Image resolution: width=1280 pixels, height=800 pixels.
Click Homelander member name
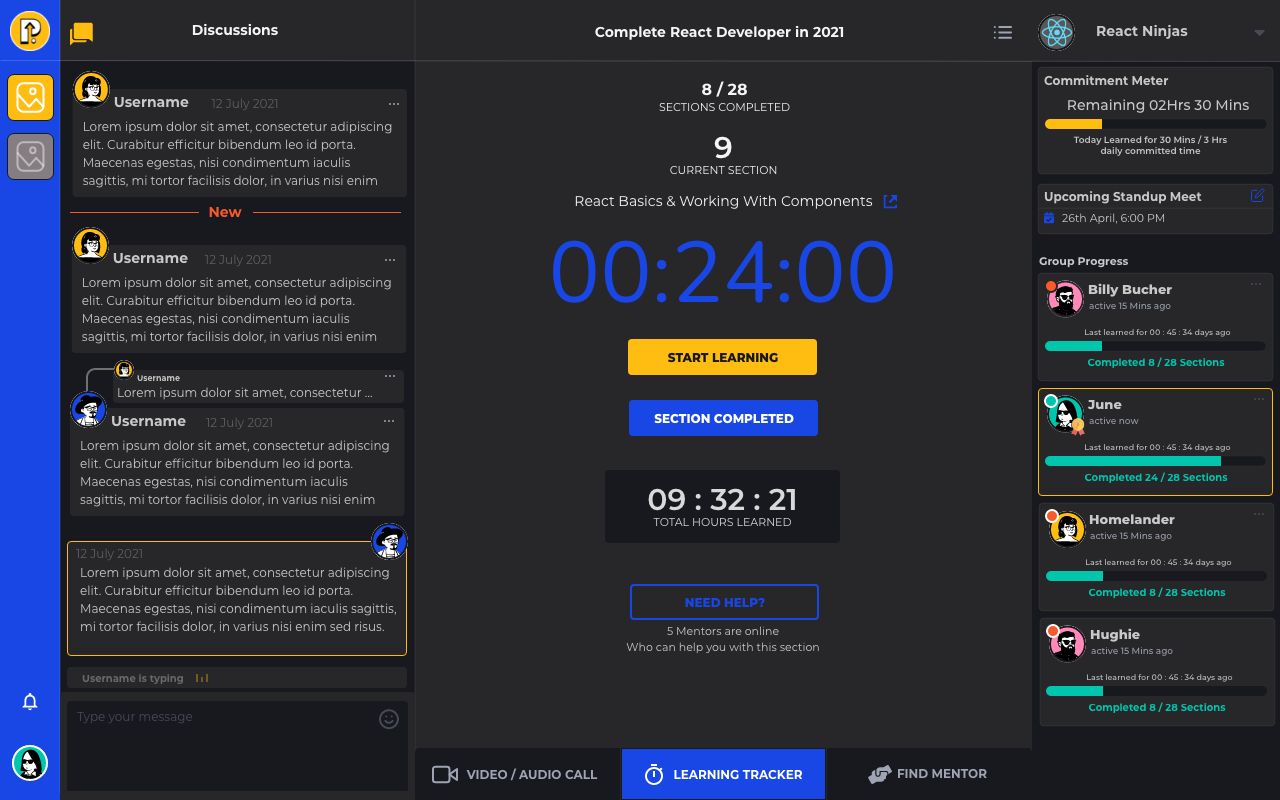click(x=1132, y=519)
